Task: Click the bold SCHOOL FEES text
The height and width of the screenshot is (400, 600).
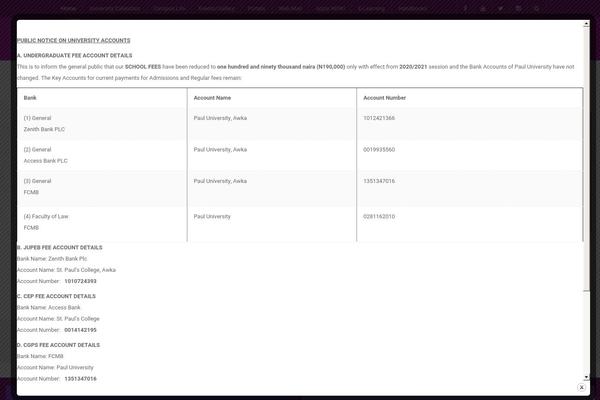Action: tap(143, 67)
